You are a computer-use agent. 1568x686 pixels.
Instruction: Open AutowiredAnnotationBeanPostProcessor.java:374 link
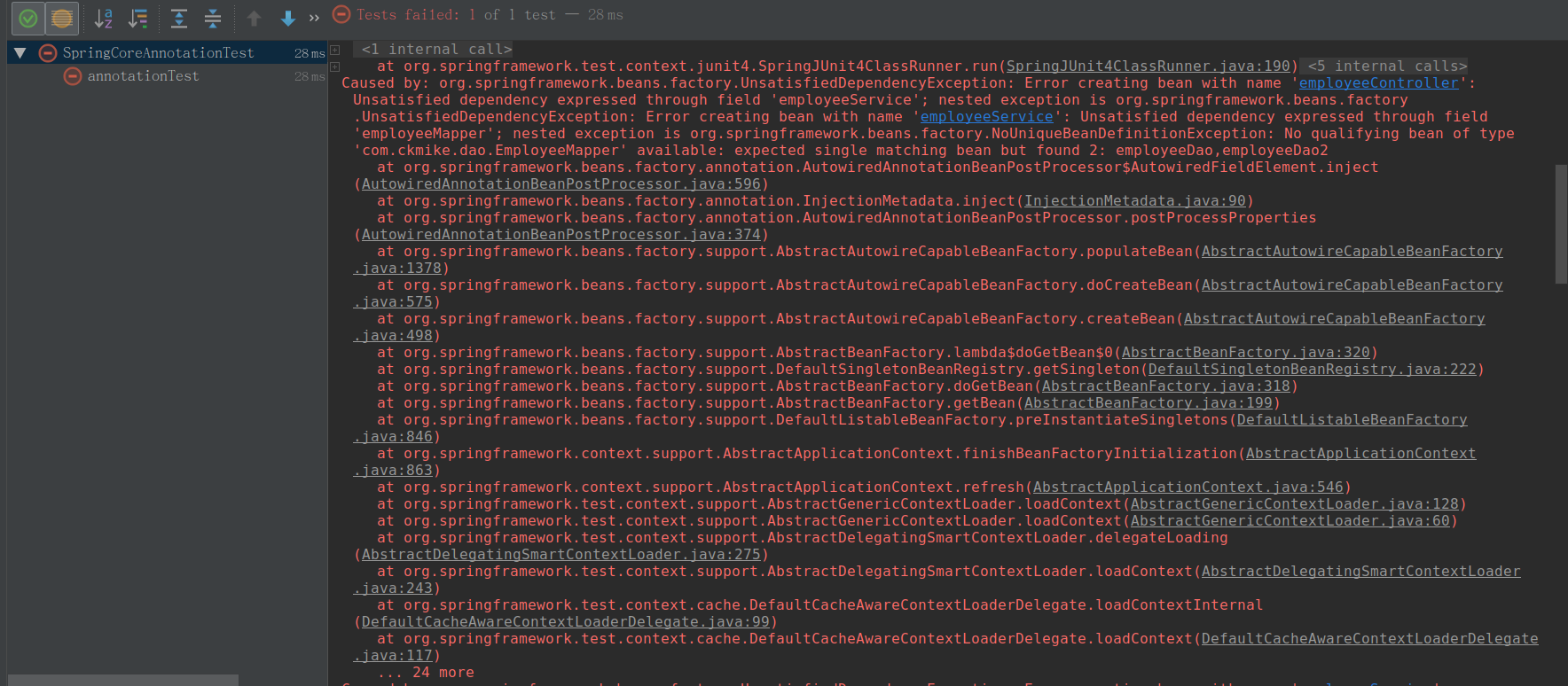[x=561, y=235]
